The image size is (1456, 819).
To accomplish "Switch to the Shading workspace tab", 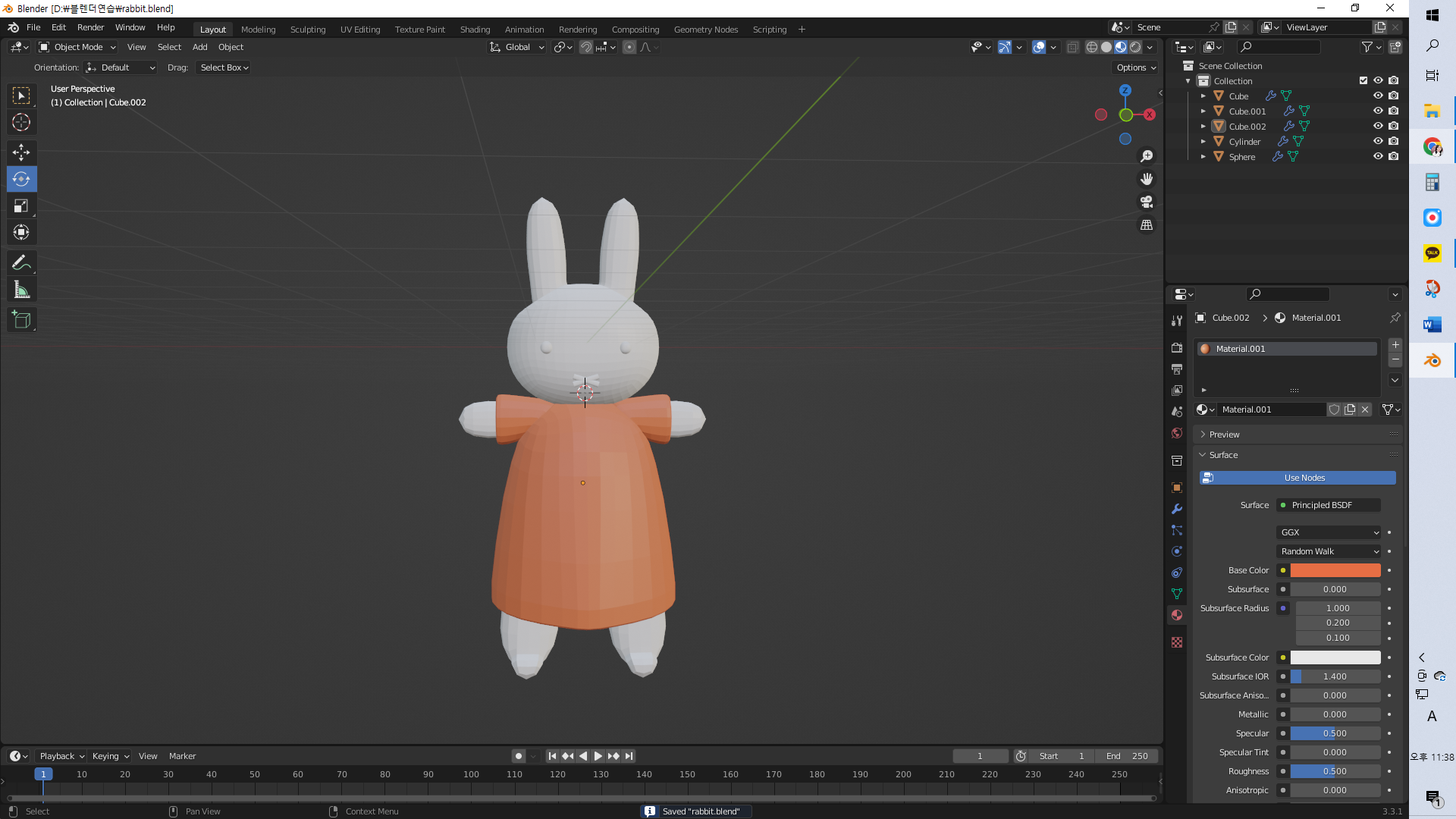I will (475, 30).
